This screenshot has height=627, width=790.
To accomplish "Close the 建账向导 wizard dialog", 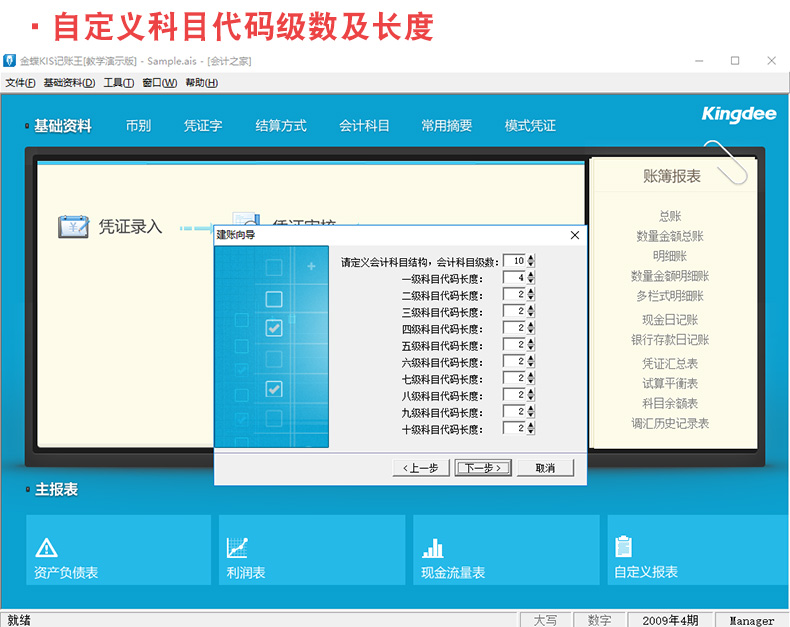I will [574, 235].
